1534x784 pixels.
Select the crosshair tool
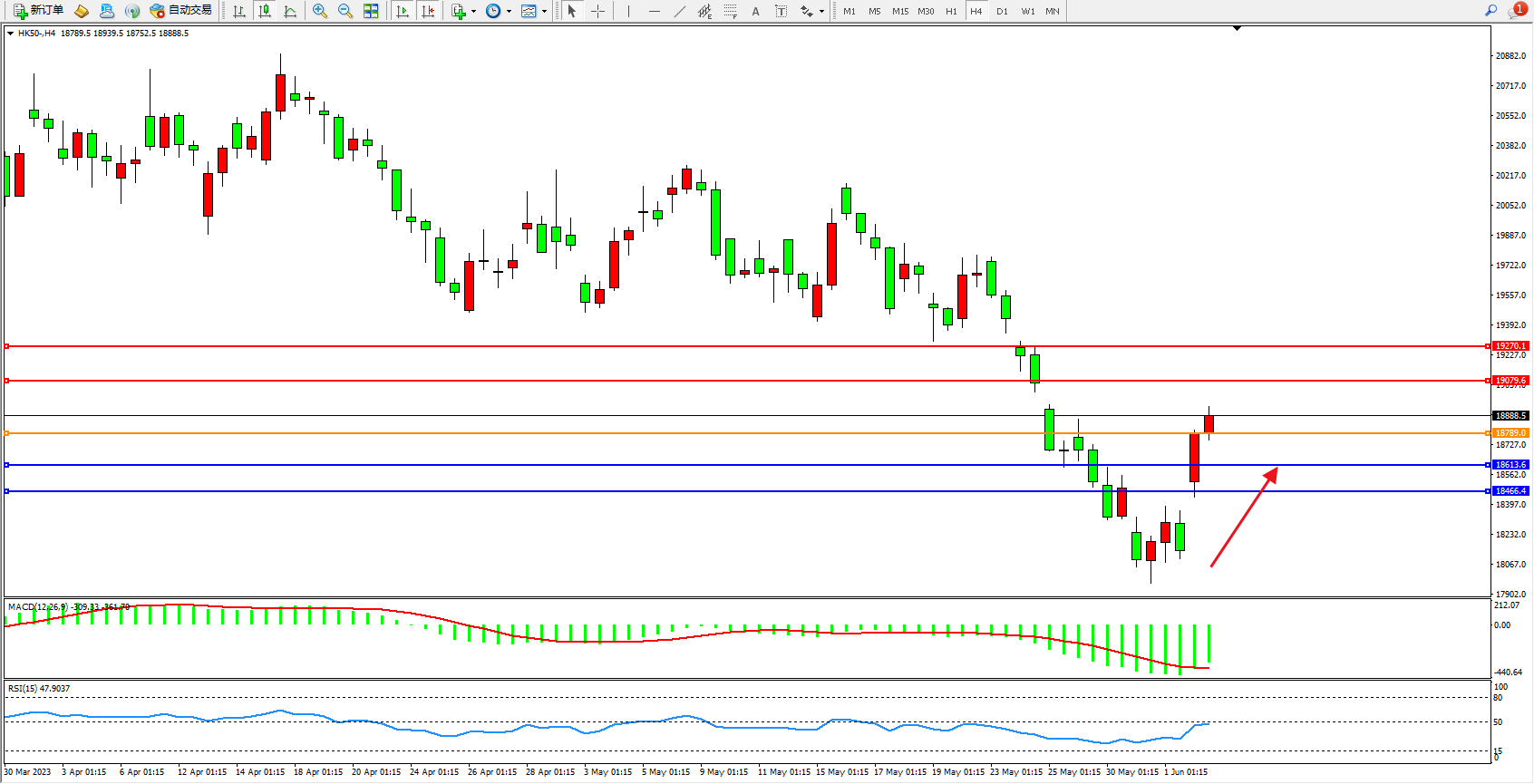tap(598, 11)
